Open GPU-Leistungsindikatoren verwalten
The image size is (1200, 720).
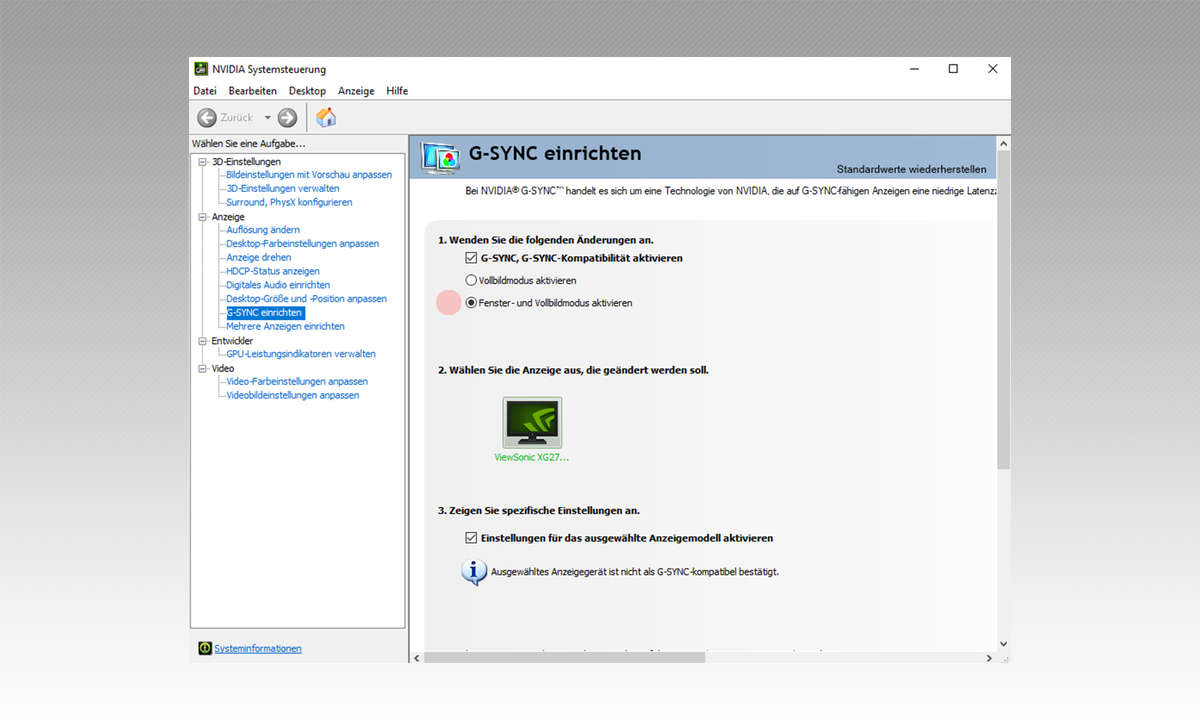[301, 354]
